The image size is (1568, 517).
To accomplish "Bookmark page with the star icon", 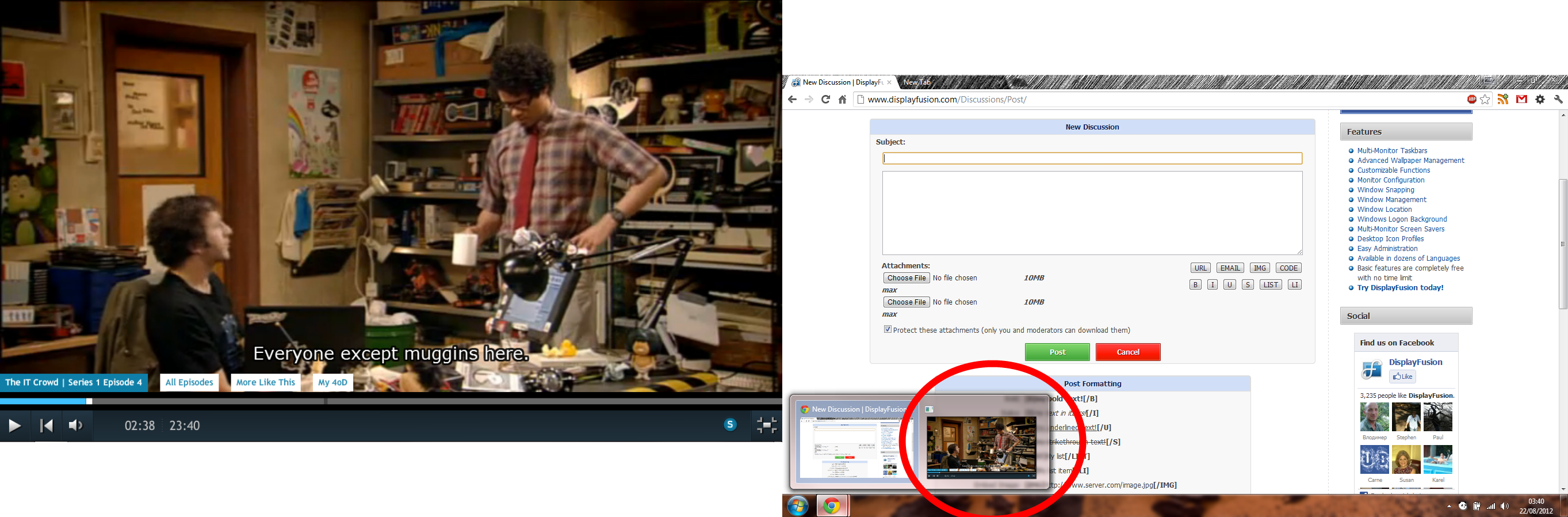I will [1485, 99].
